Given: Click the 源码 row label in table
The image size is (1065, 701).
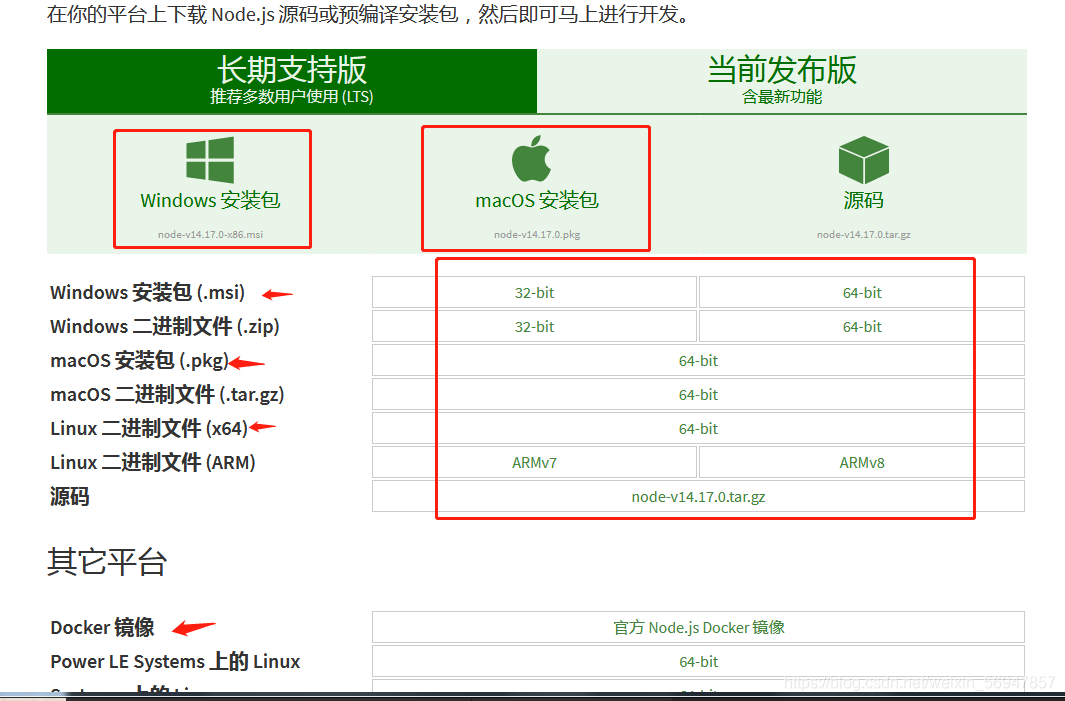Looking at the screenshot, I should click(x=69, y=497).
